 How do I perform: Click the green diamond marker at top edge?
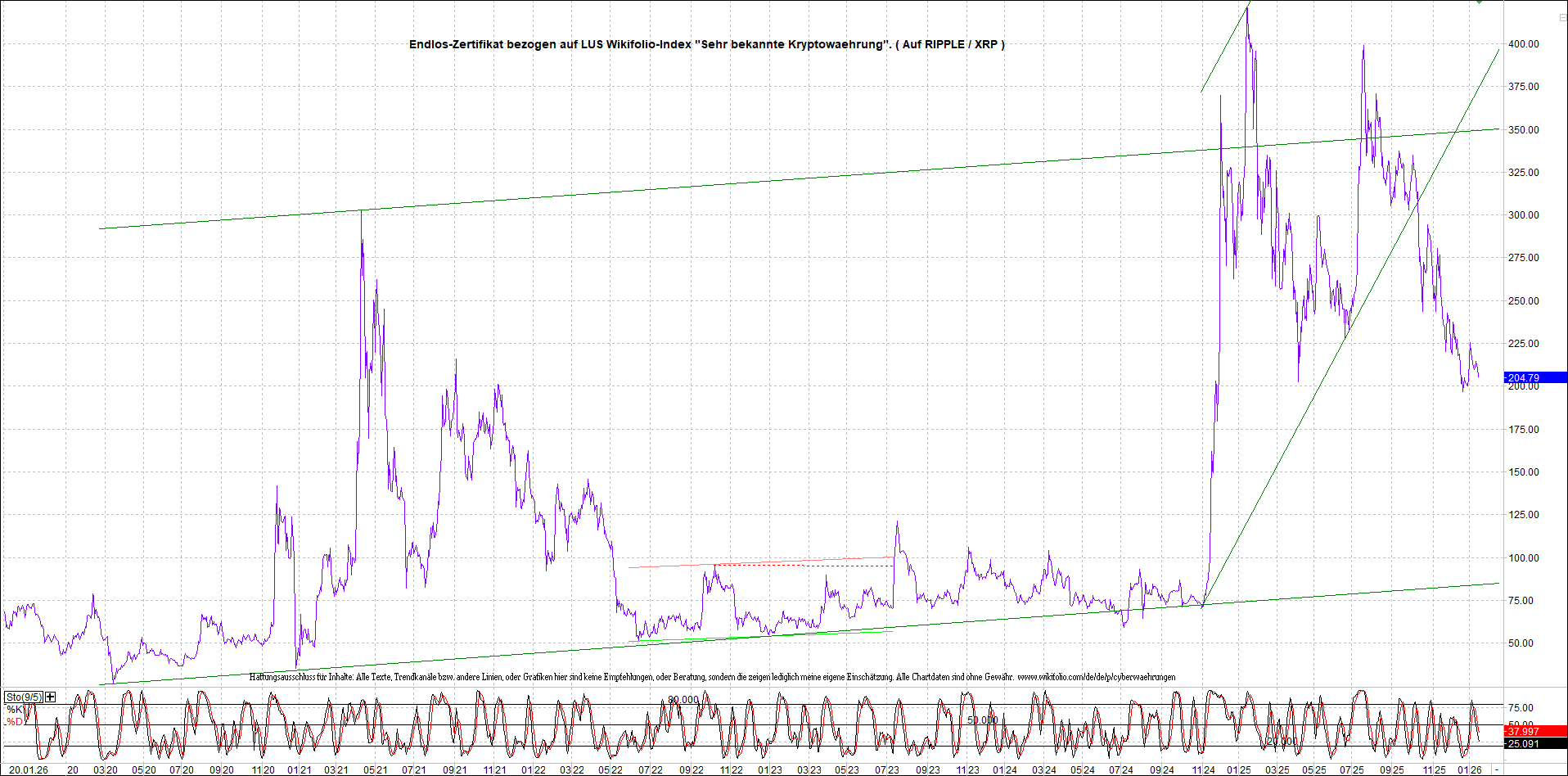coord(1479,2)
